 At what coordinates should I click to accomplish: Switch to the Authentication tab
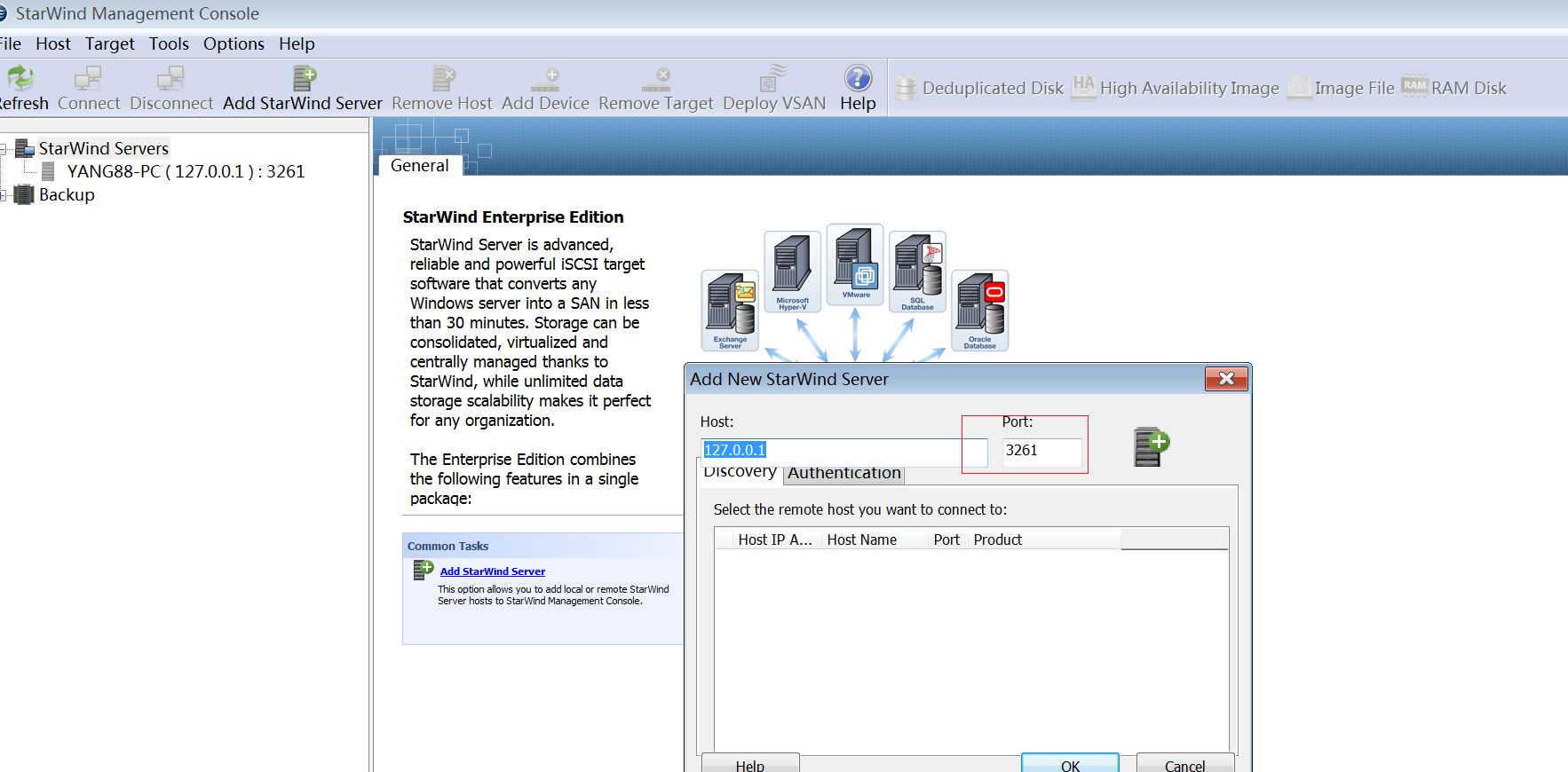coord(844,473)
